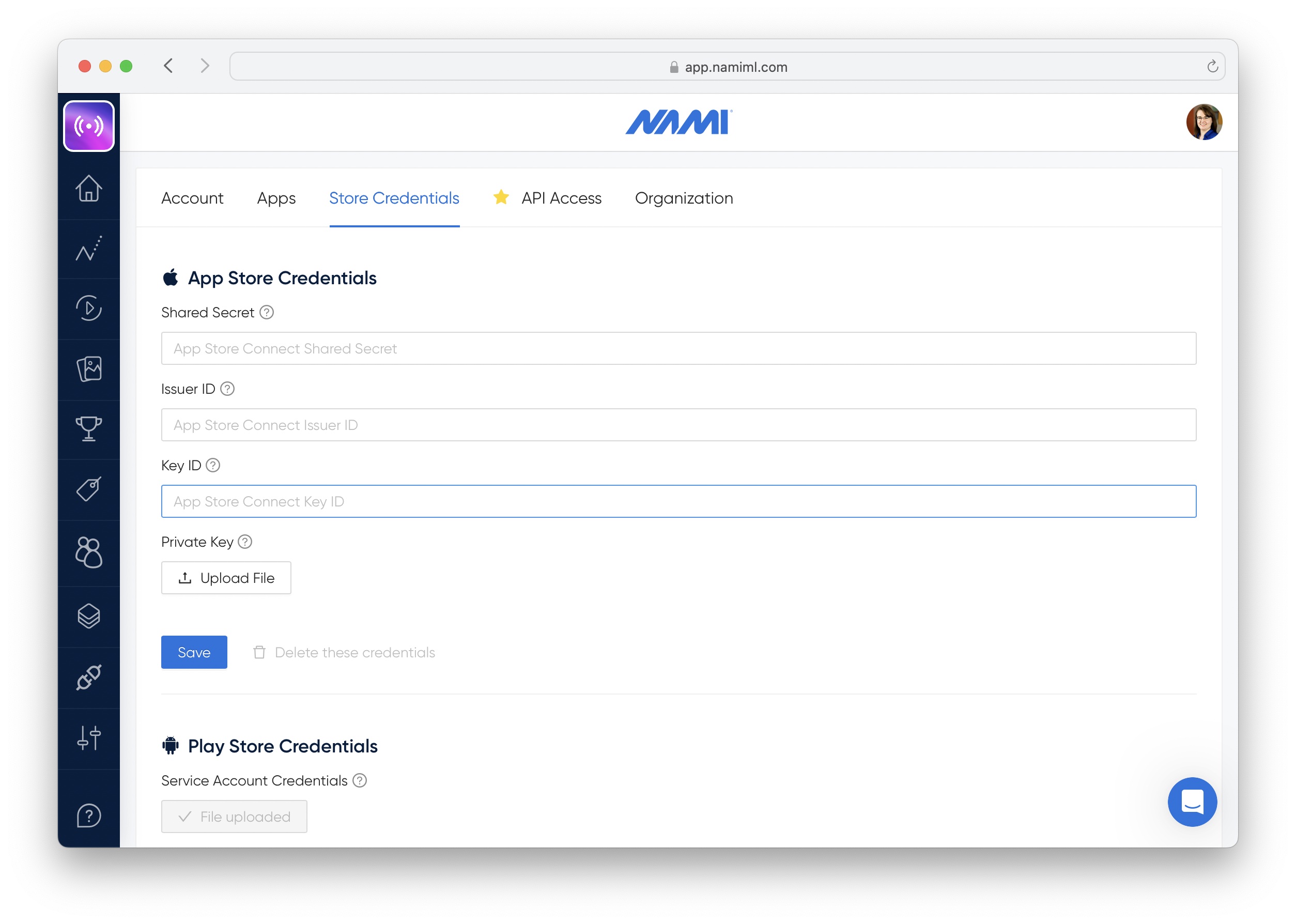Click the price tag sidebar icon
This screenshot has height=924, width=1296.
(x=89, y=489)
